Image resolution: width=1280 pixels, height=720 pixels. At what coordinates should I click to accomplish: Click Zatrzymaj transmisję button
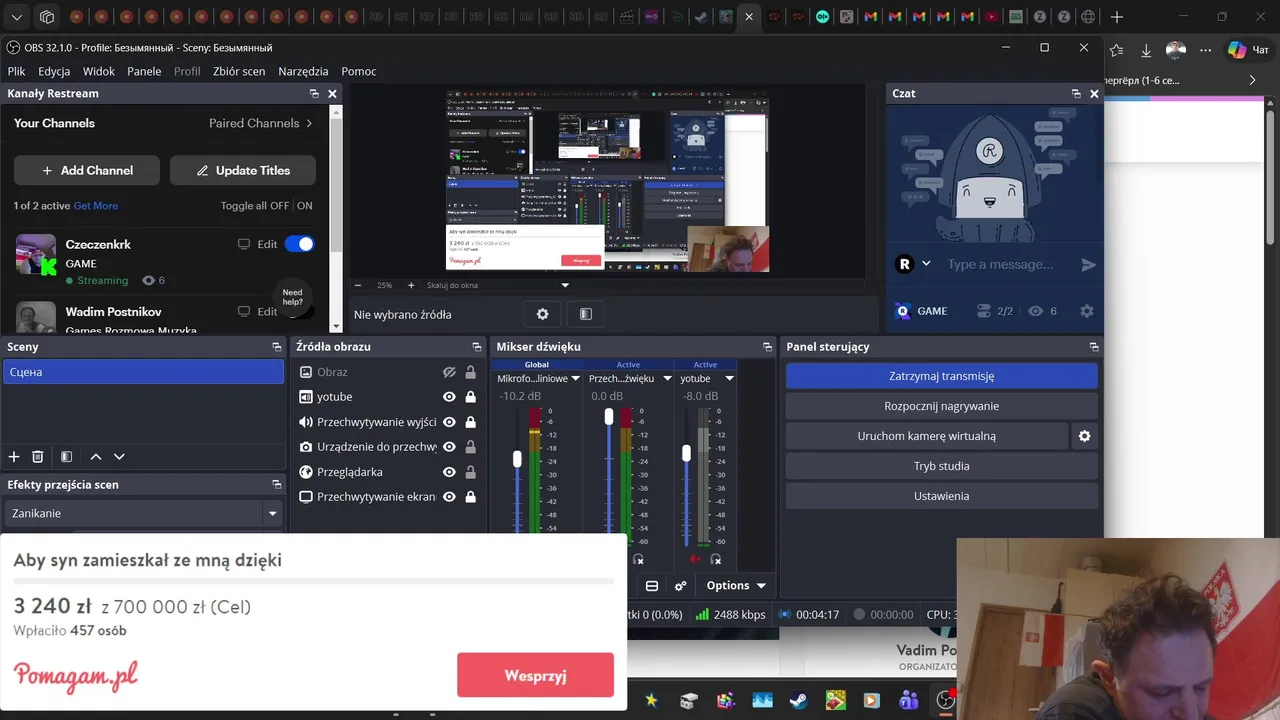point(941,376)
